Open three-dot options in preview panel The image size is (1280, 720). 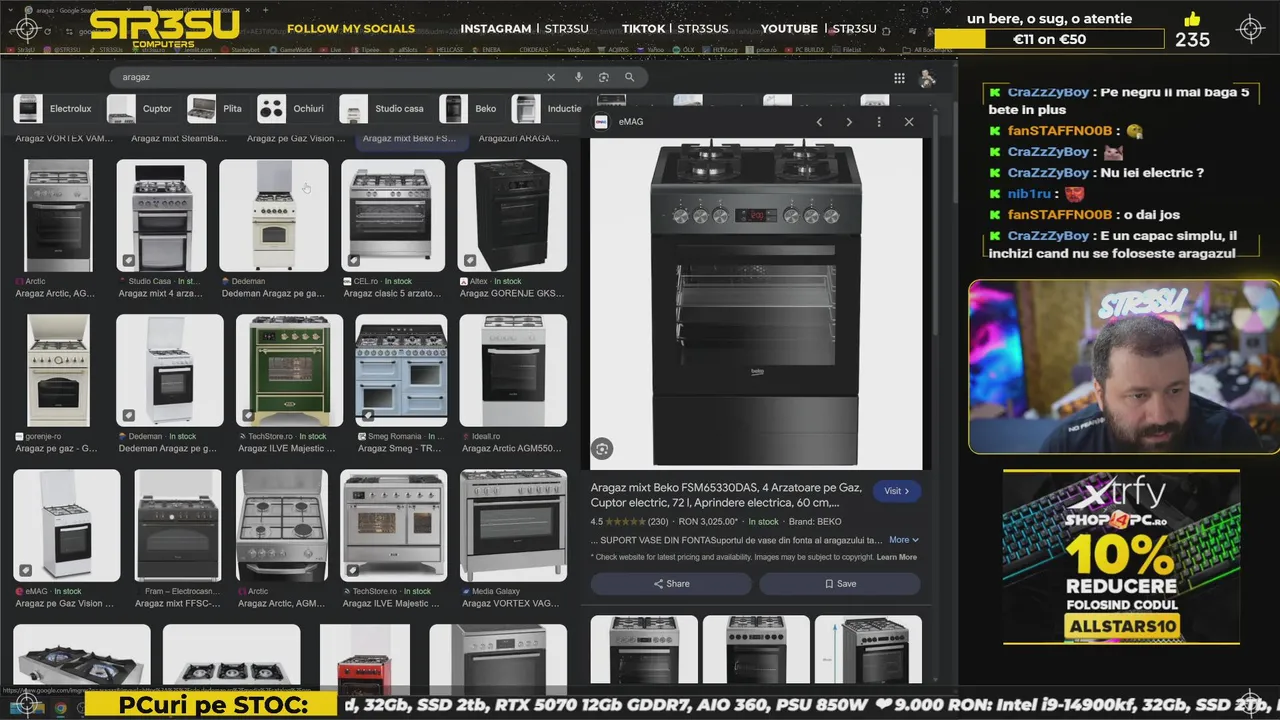click(x=879, y=122)
